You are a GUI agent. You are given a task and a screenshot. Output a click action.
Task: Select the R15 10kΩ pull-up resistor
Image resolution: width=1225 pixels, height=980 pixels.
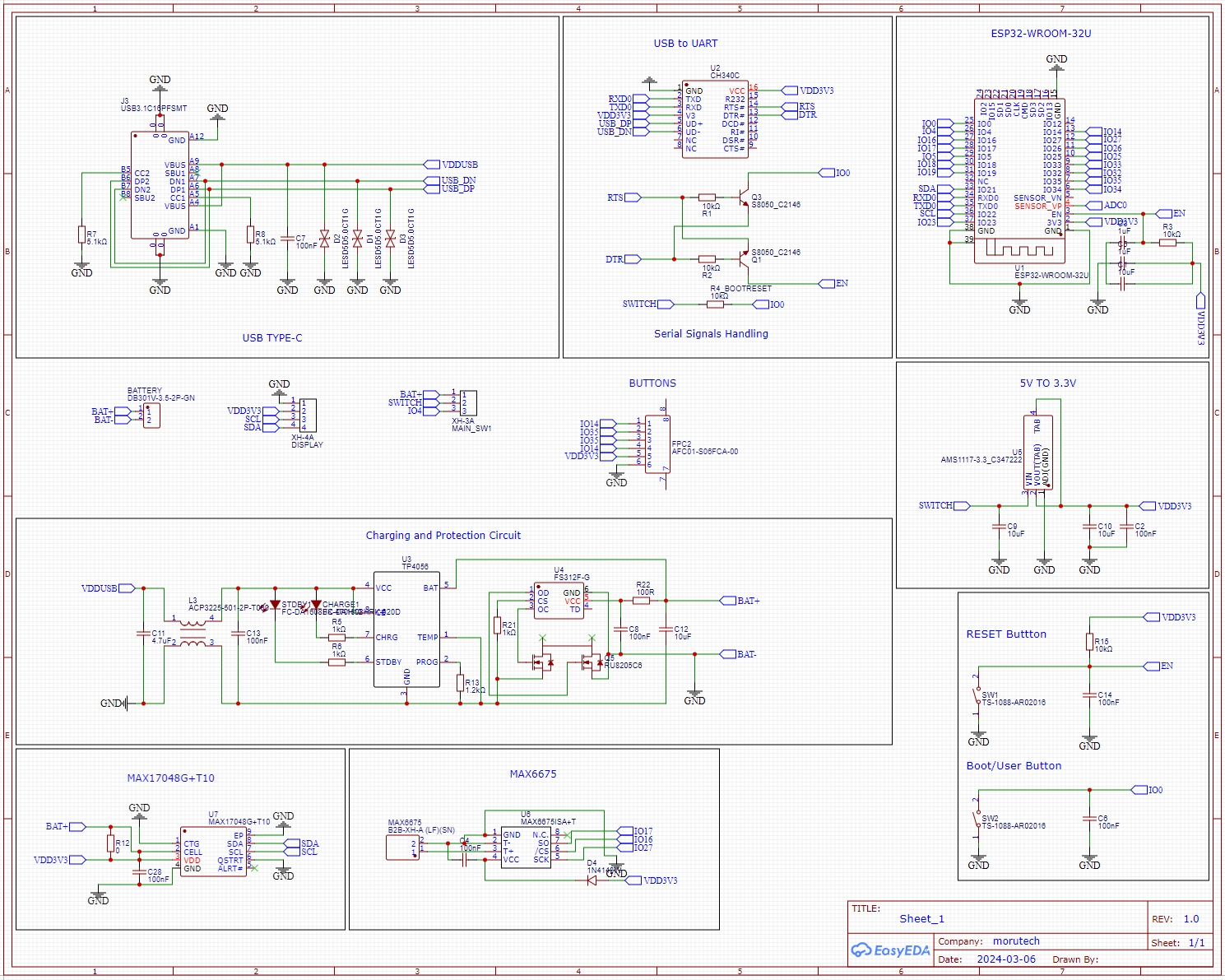click(1089, 642)
